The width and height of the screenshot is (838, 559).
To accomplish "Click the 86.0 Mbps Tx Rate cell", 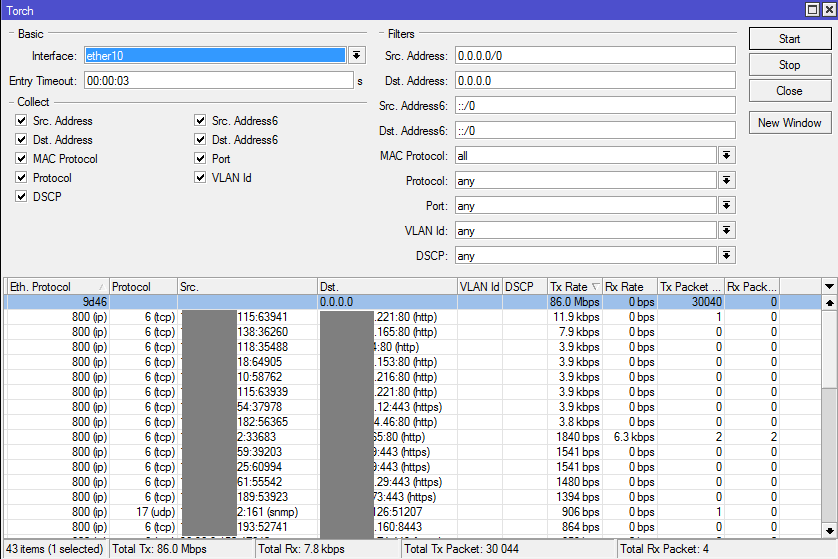I will tap(575, 302).
